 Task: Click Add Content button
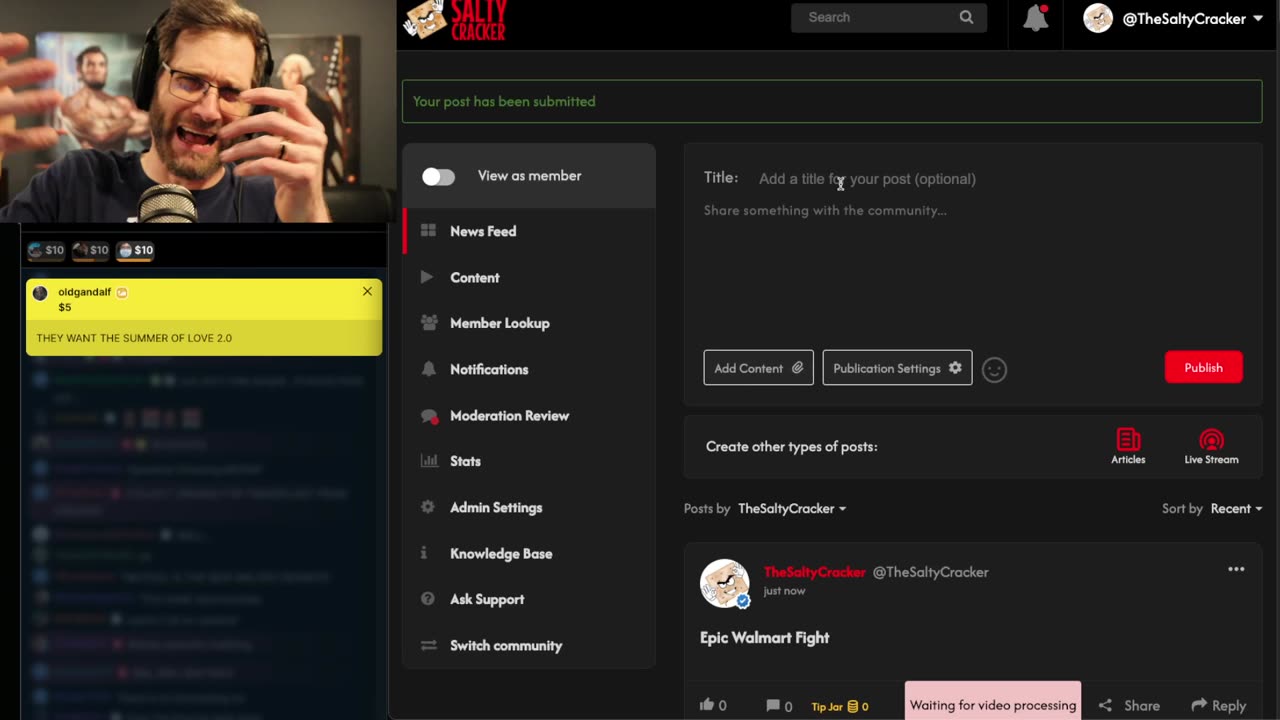(758, 368)
